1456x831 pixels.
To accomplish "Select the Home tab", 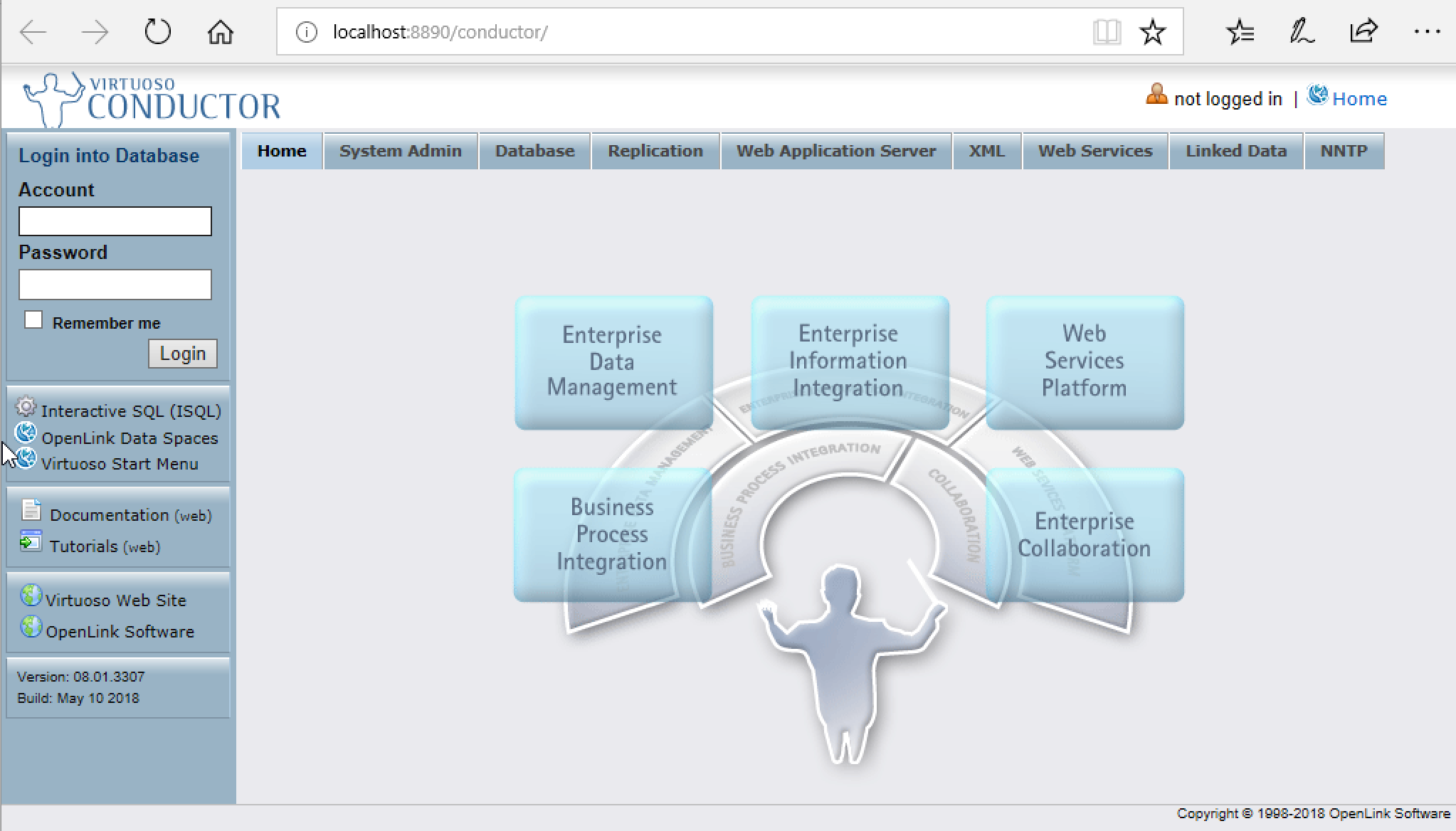I will (x=282, y=151).
